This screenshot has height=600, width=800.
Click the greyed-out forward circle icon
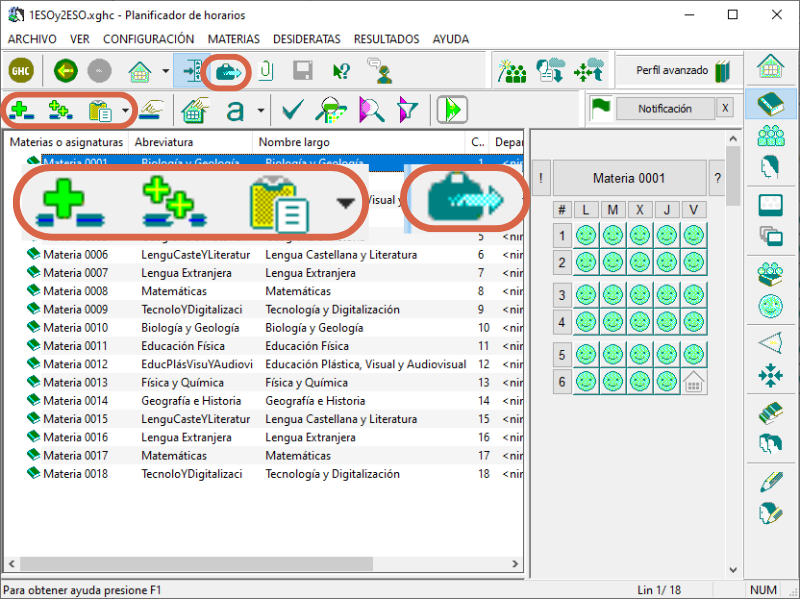(x=99, y=70)
